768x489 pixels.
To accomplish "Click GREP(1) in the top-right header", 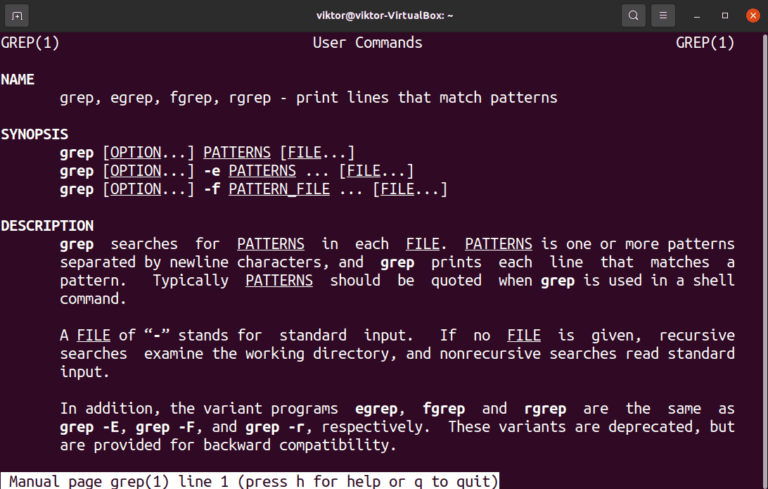I will tap(705, 43).
